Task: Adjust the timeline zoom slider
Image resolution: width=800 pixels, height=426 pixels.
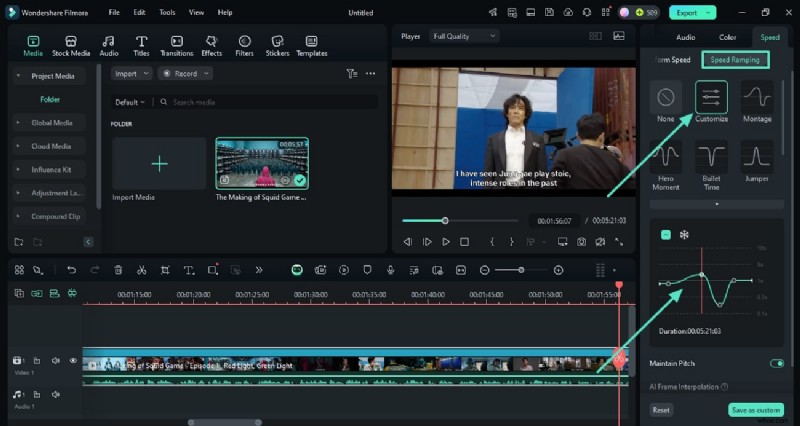Action: [521, 270]
